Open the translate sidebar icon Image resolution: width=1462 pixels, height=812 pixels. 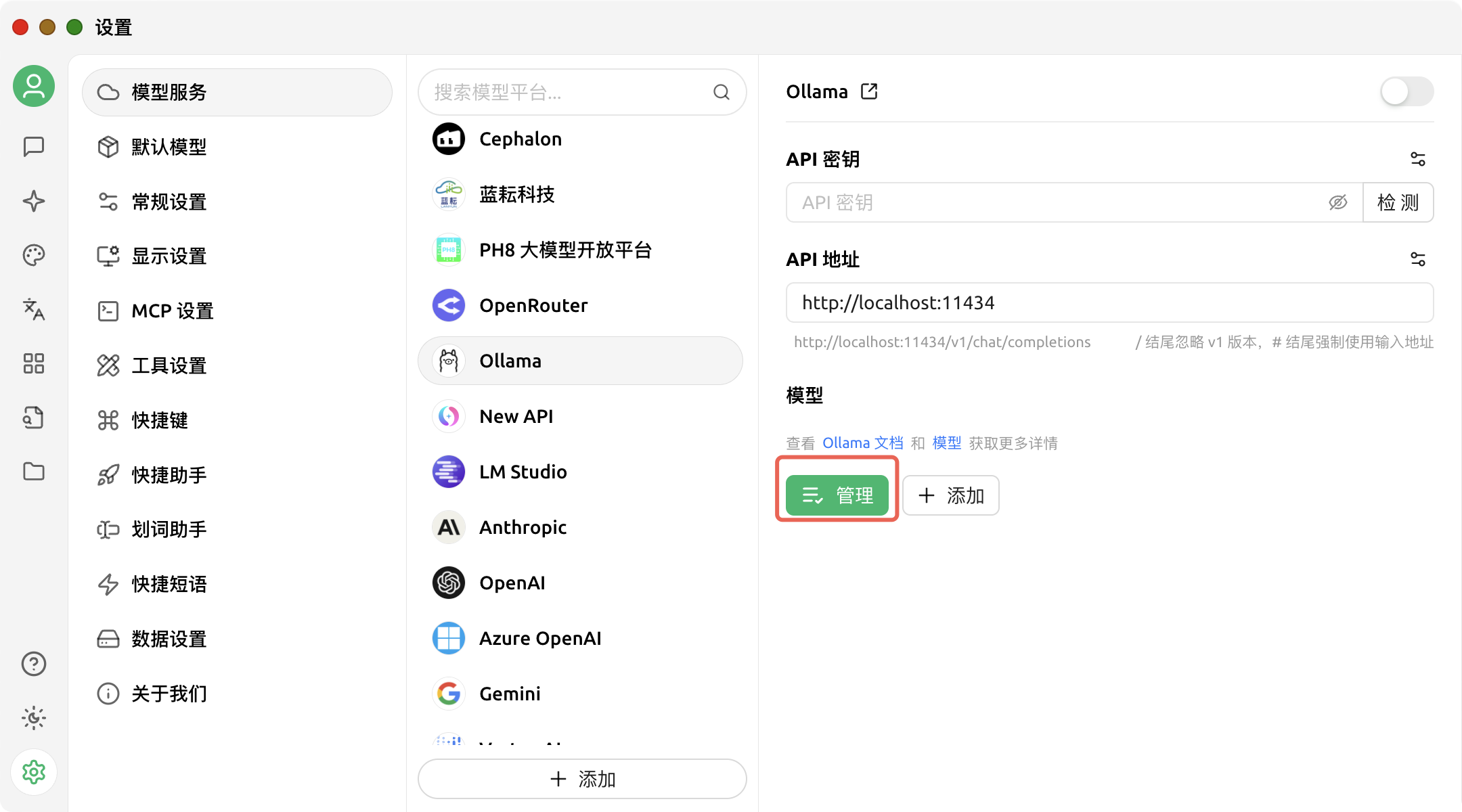pos(34,309)
